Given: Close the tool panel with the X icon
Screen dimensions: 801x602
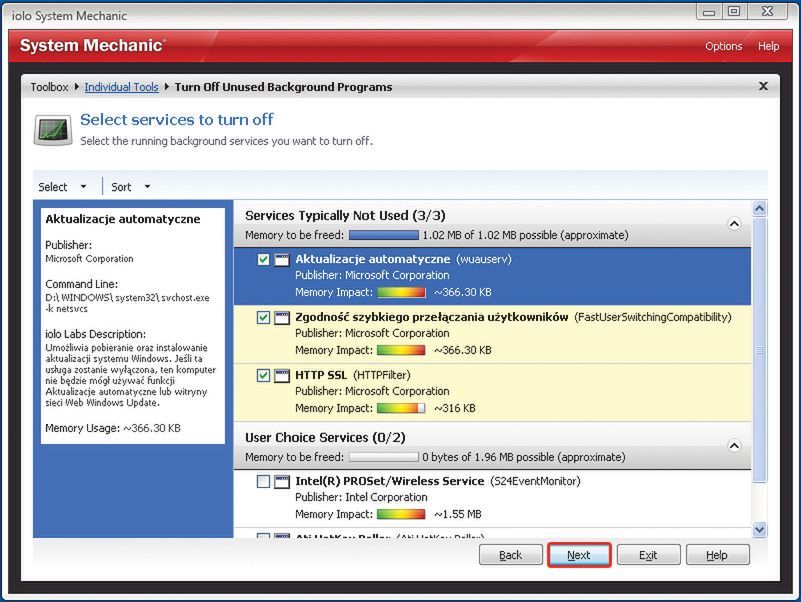Looking at the screenshot, I should [763, 86].
